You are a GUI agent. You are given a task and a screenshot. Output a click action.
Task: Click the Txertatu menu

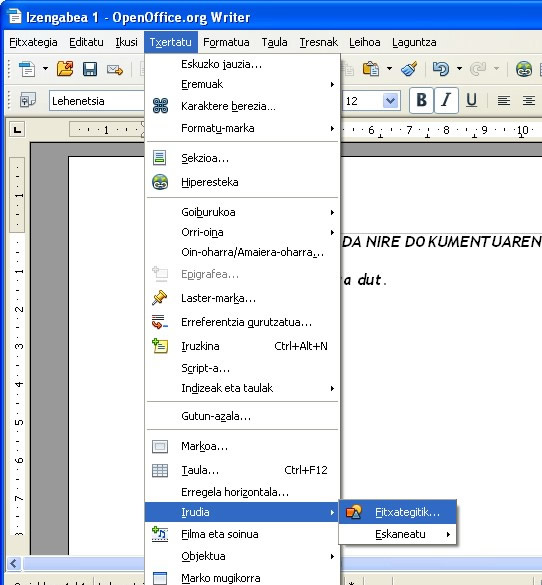(171, 42)
